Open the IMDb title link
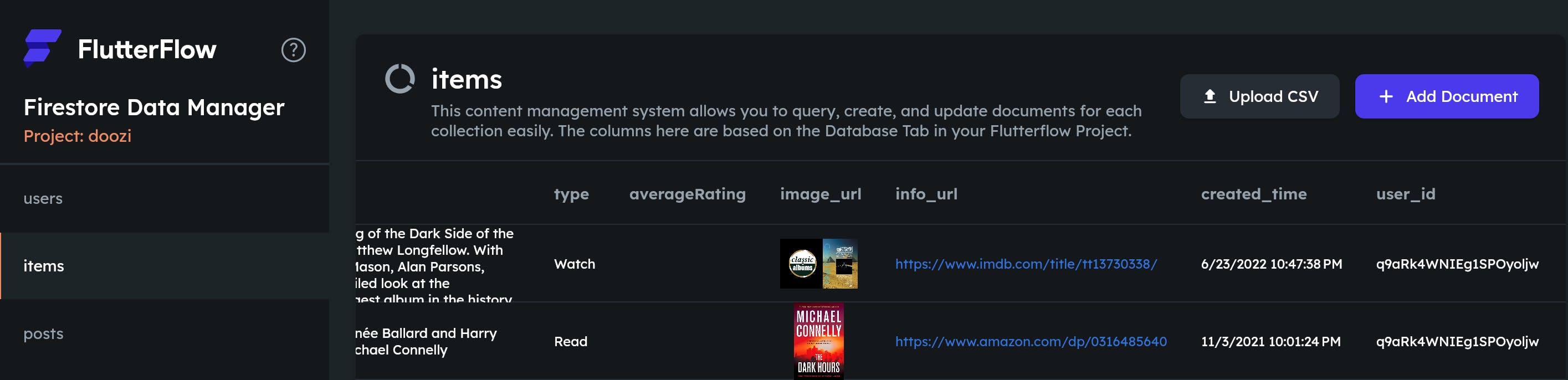Screen dimensions: 1568x380 [x=1026, y=264]
